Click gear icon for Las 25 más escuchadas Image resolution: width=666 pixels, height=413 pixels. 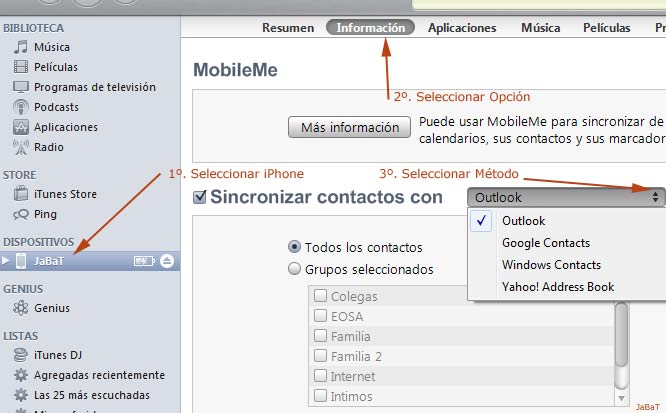[x=21, y=395]
